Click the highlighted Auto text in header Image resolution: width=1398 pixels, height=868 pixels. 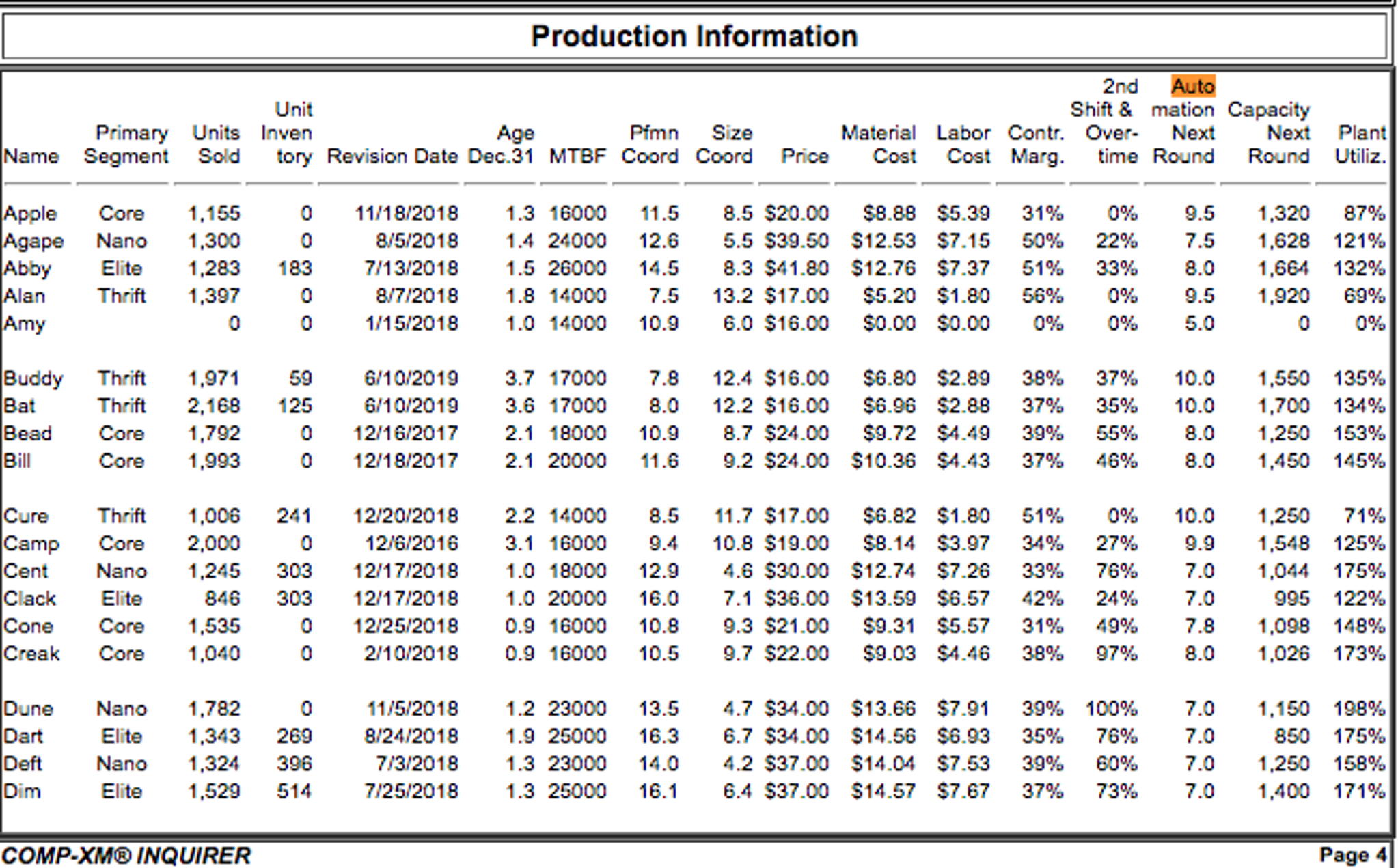pos(1192,86)
